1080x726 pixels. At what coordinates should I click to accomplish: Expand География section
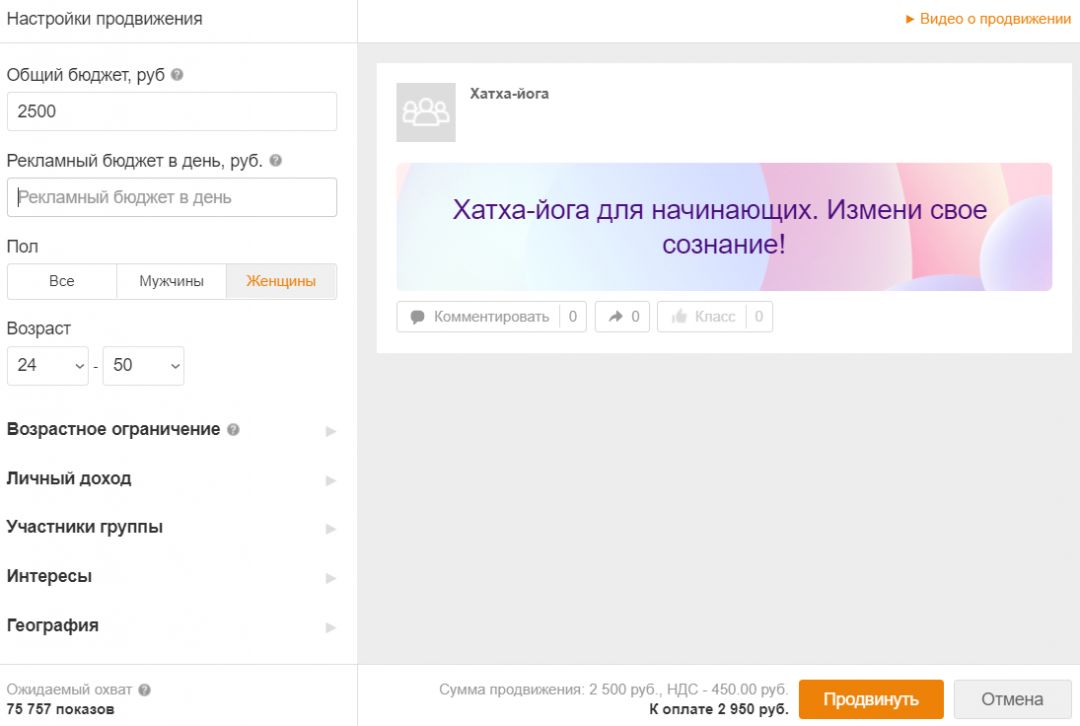click(x=172, y=626)
